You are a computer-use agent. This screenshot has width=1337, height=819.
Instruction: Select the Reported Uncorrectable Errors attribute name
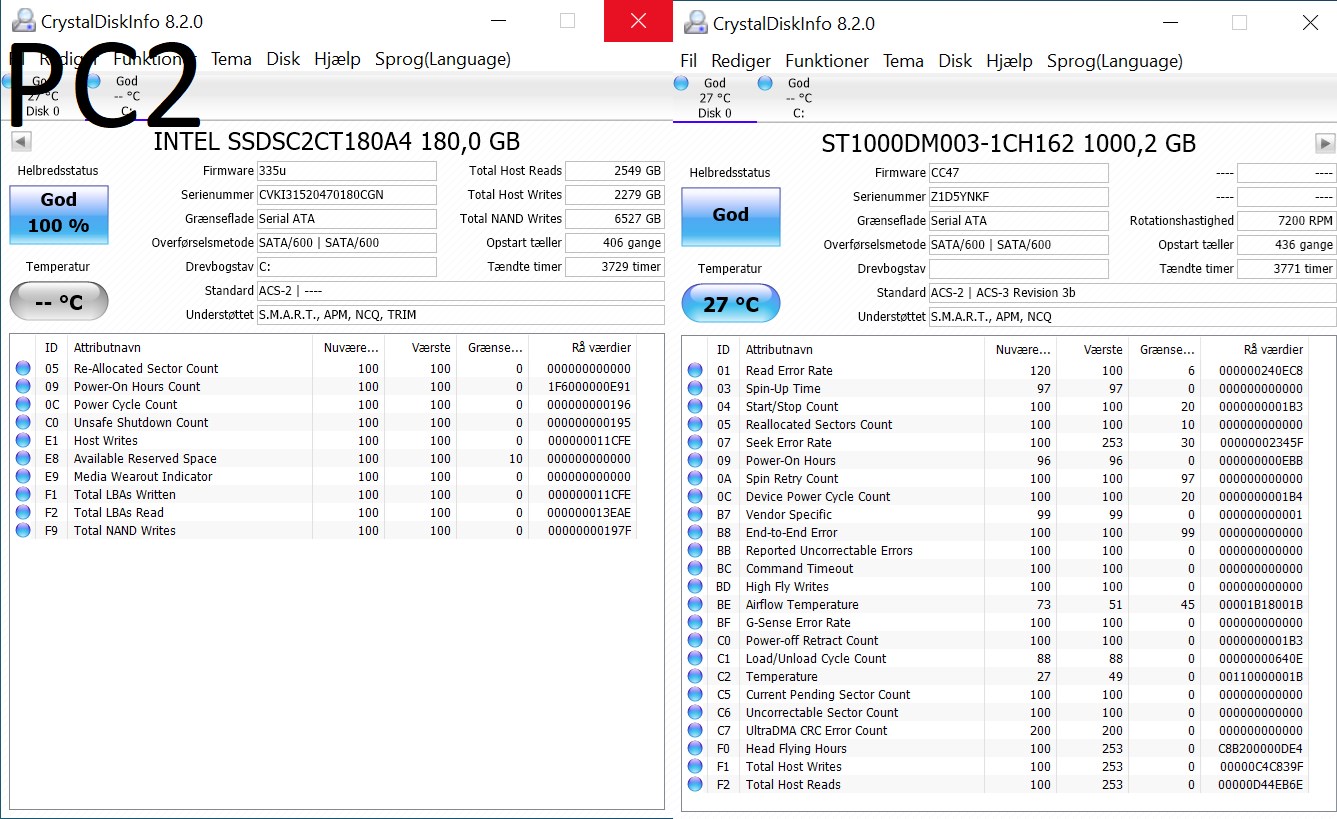829,551
